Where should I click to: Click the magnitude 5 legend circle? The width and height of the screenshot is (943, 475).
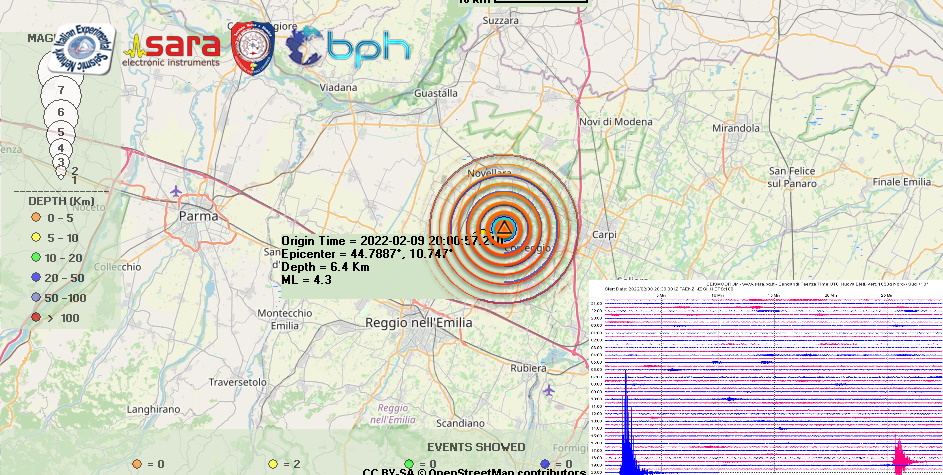pos(61,132)
